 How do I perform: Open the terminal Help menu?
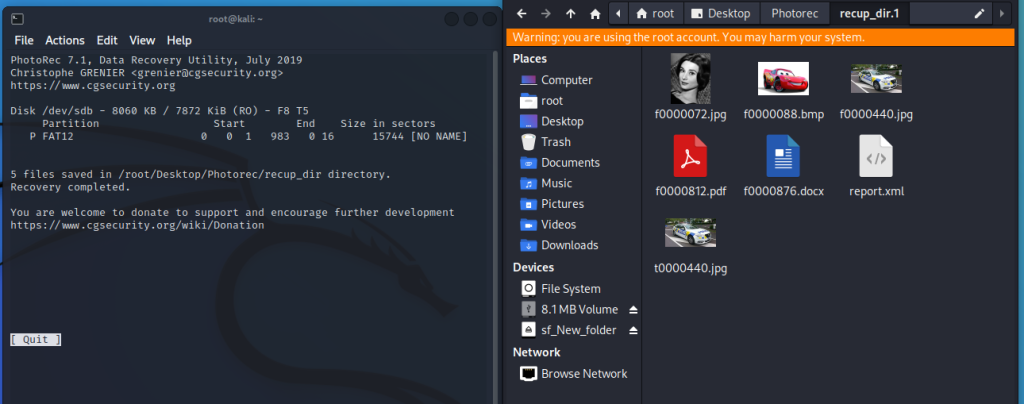click(179, 40)
